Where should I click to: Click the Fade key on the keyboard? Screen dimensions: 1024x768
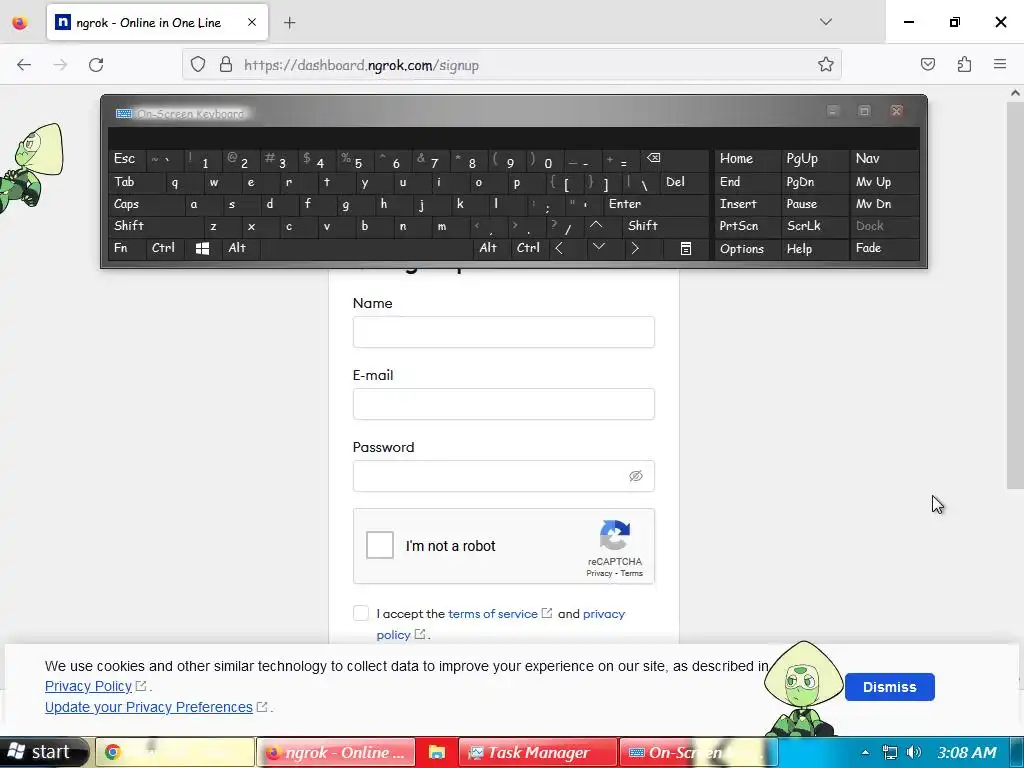tap(885, 248)
